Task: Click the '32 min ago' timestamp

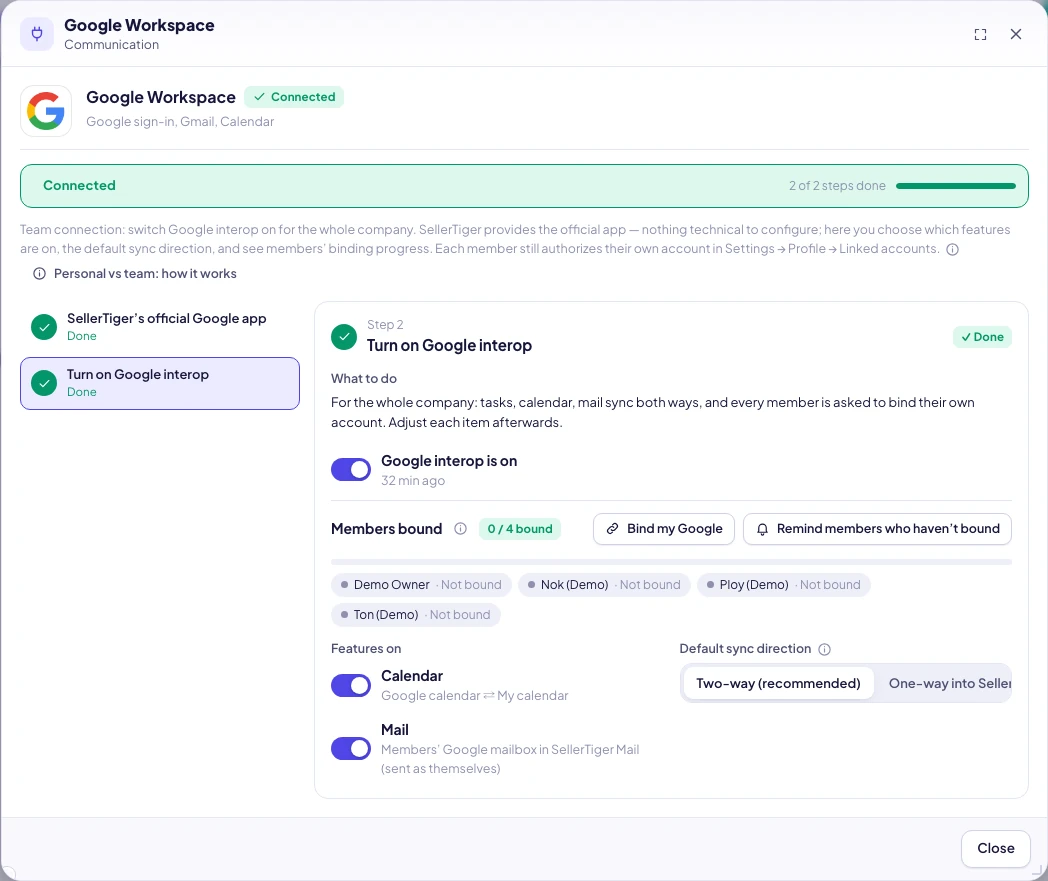Action: click(413, 481)
